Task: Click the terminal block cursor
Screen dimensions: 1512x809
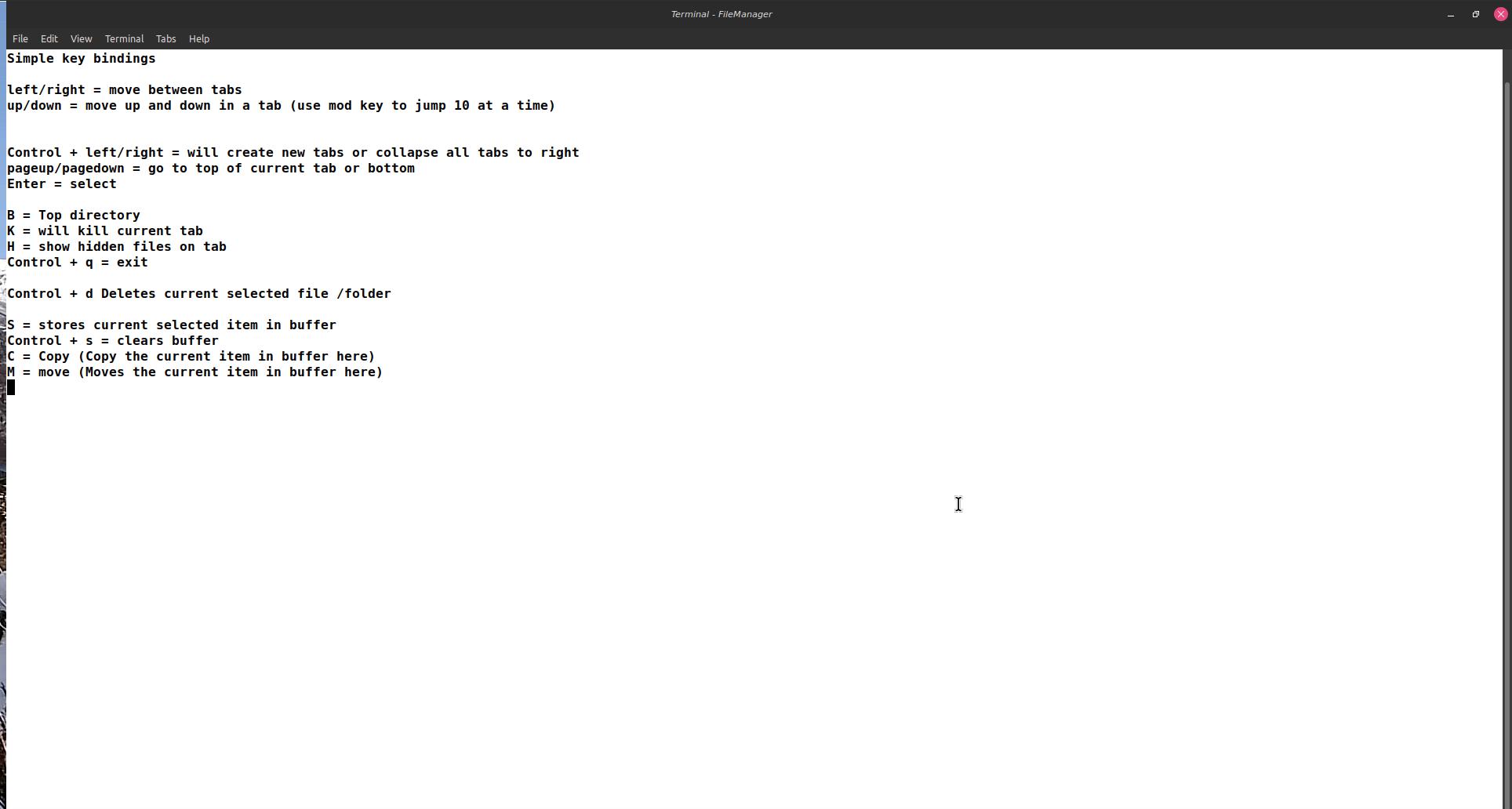Action: click(x=11, y=387)
